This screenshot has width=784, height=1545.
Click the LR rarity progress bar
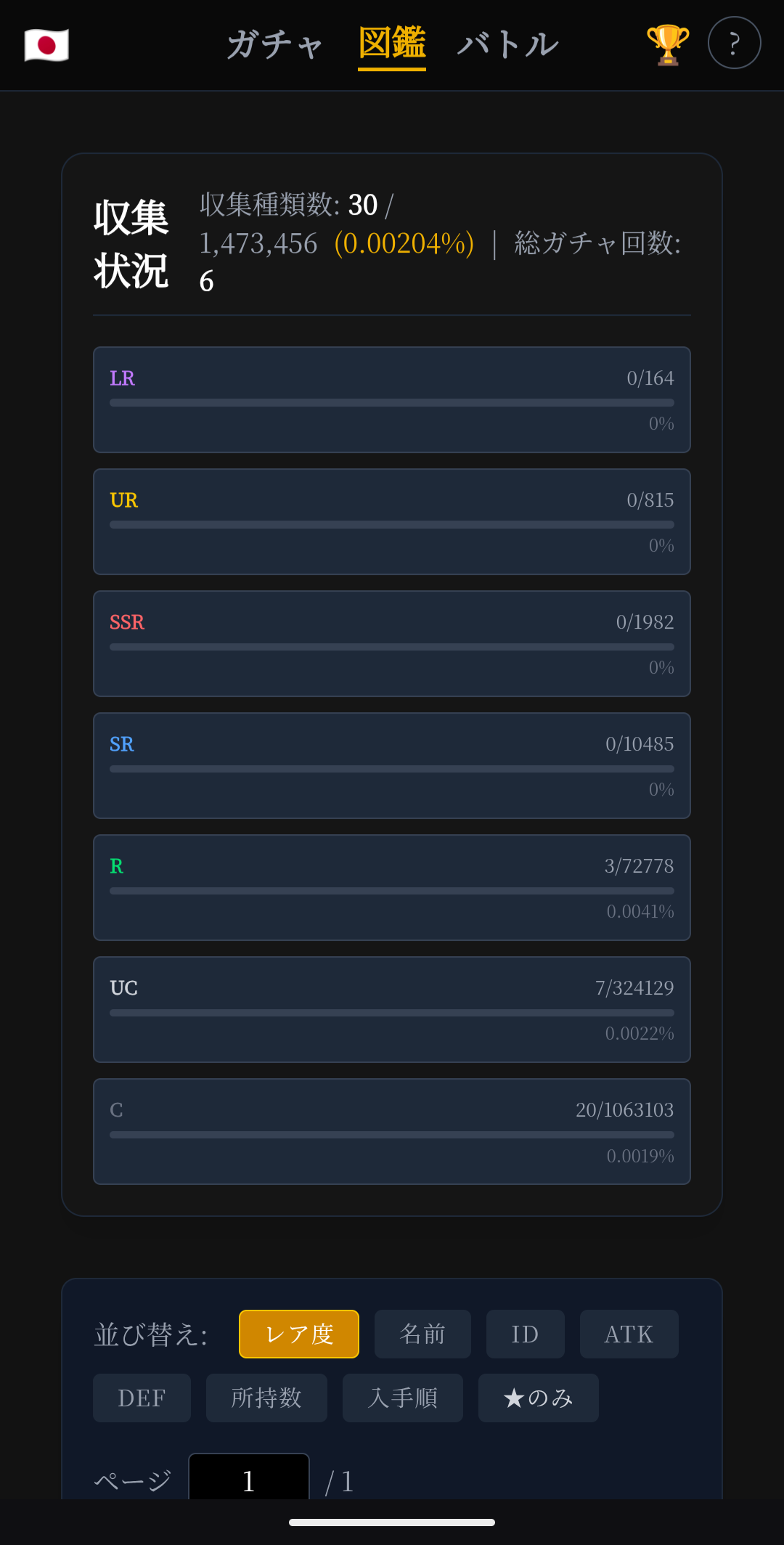pyautogui.click(x=392, y=402)
